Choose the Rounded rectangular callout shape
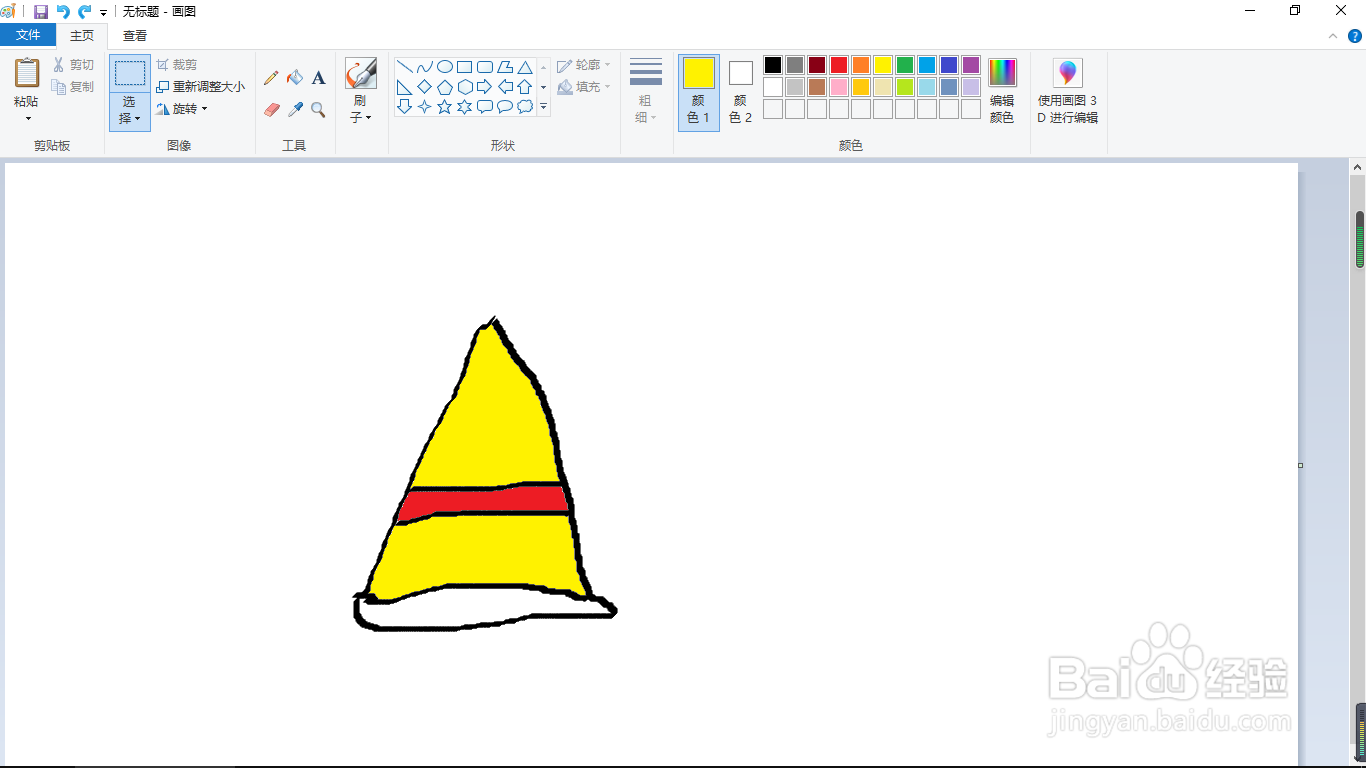 click(x=485, y=106)
